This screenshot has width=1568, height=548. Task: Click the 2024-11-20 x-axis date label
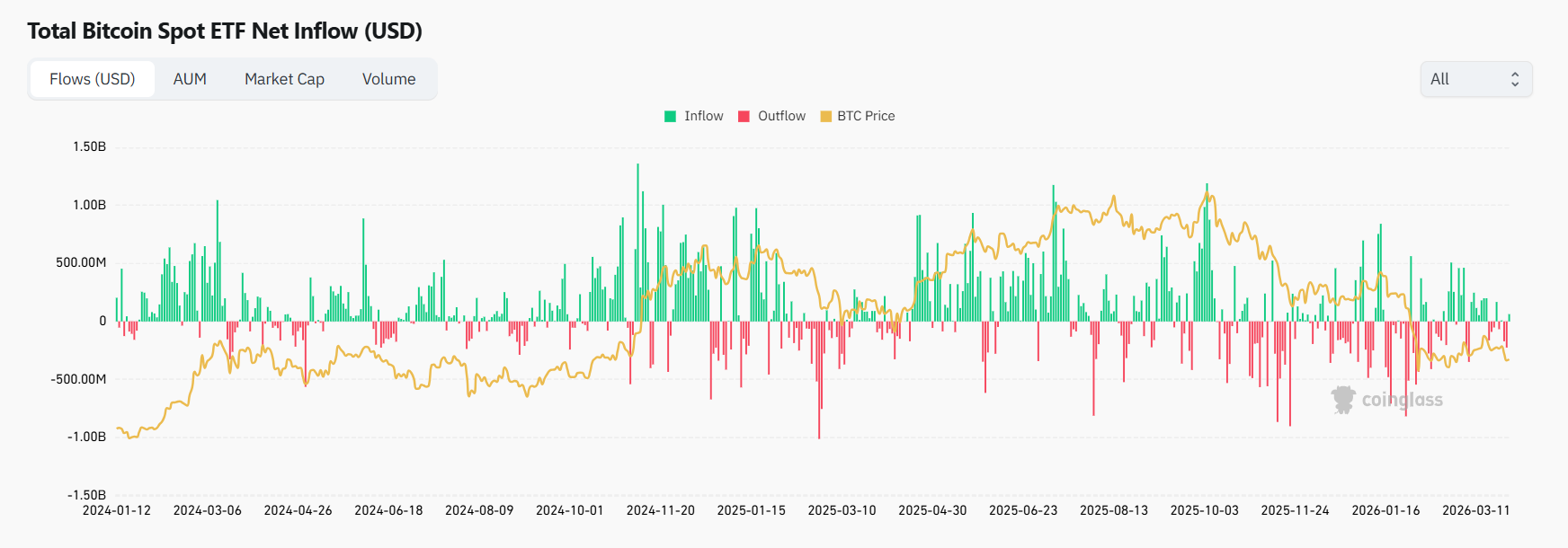coord(660,510)
